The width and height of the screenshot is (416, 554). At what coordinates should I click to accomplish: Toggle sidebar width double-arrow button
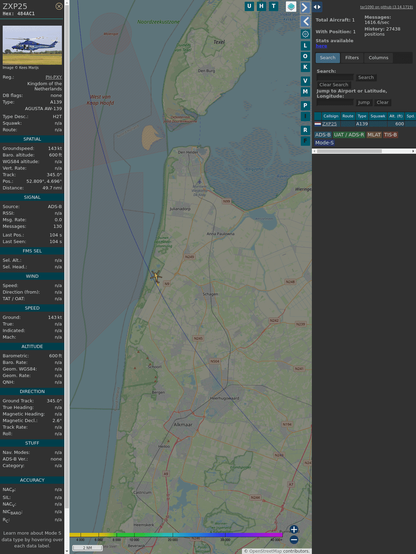pos(317,7)
